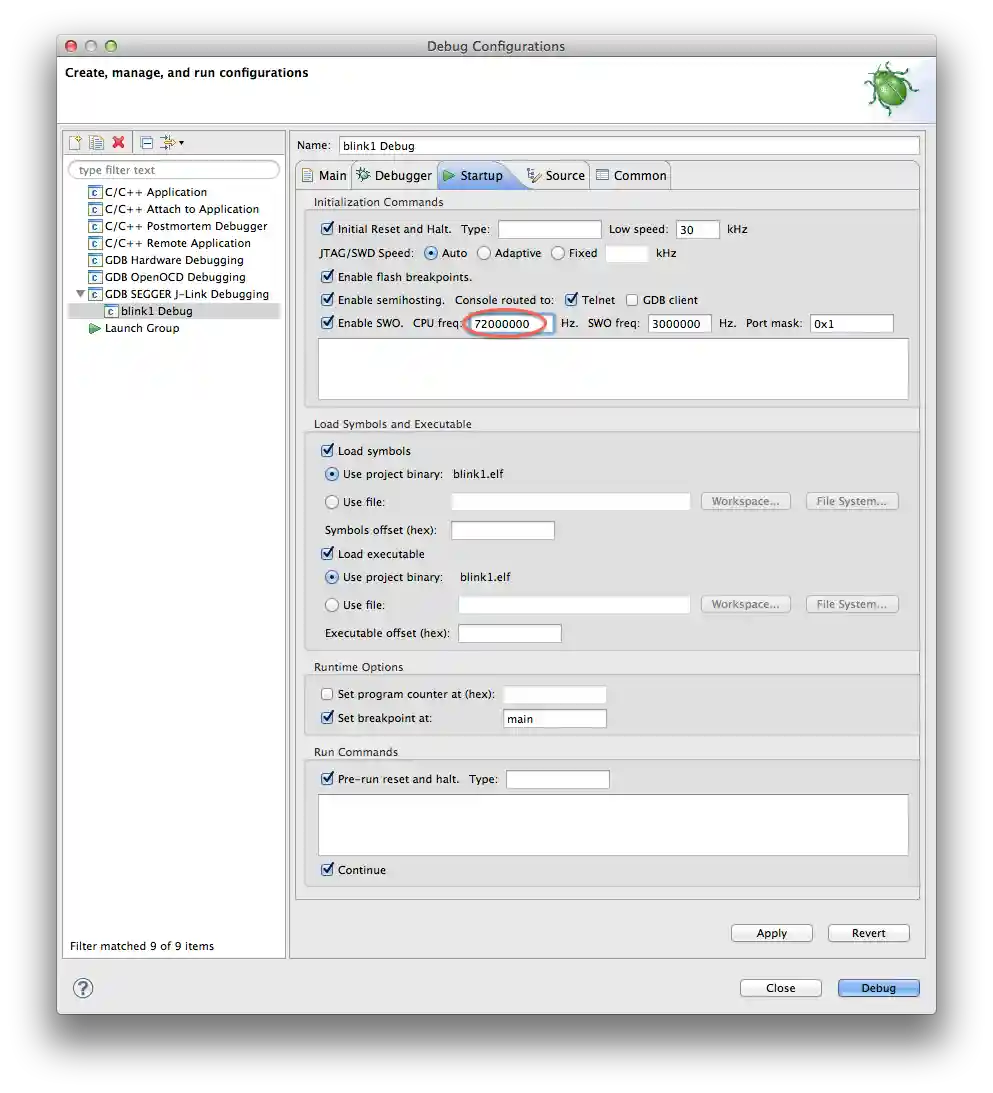
Task: Delete the selected launch configuration
Action: coord(119,142)
